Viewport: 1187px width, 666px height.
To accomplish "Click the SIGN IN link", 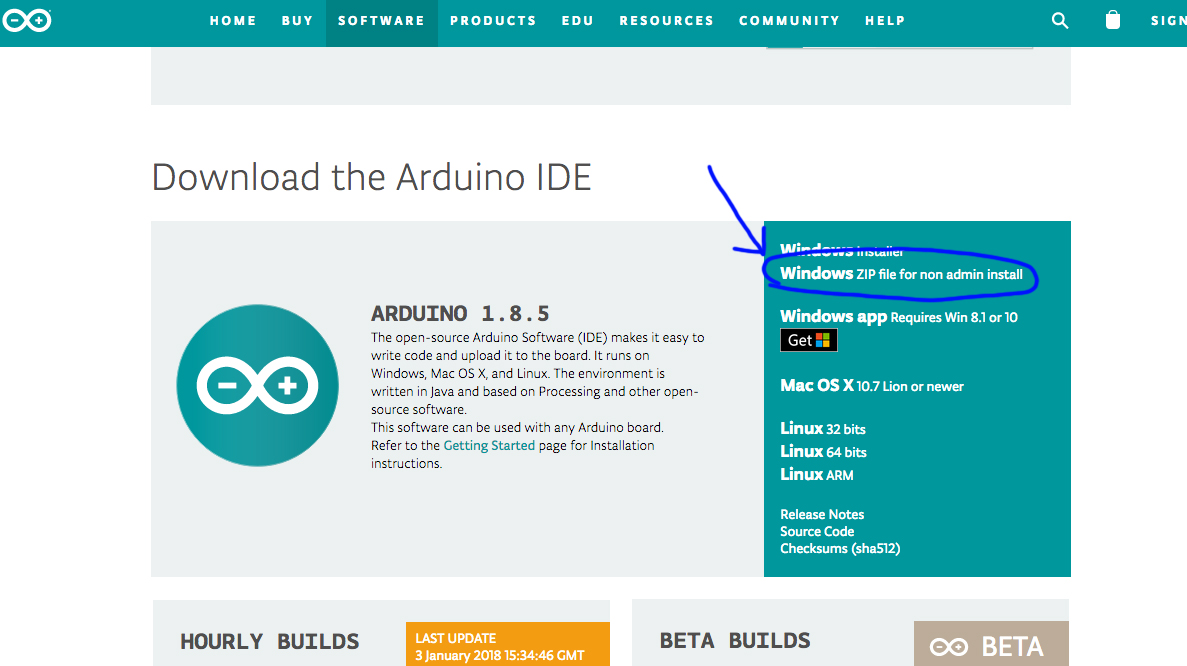I will pyautogui.click(x=1168, y=20).
